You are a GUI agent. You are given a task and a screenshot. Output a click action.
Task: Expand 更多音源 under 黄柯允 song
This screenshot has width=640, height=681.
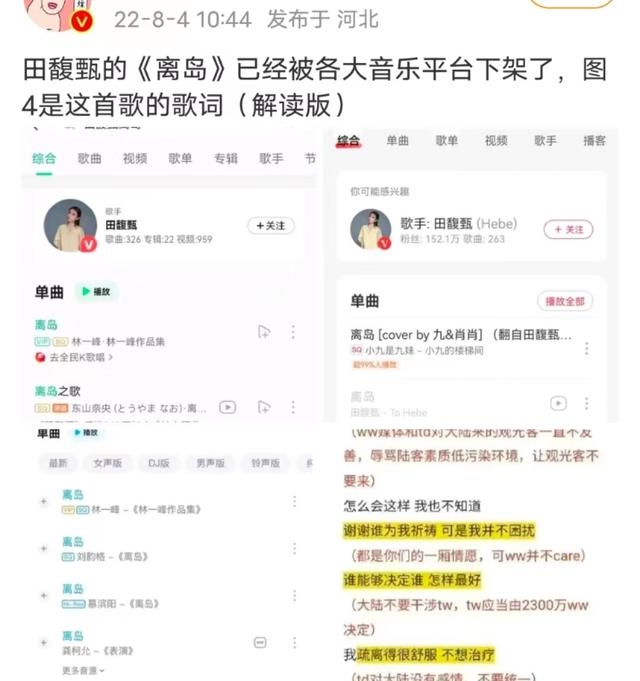pos(83,670)
